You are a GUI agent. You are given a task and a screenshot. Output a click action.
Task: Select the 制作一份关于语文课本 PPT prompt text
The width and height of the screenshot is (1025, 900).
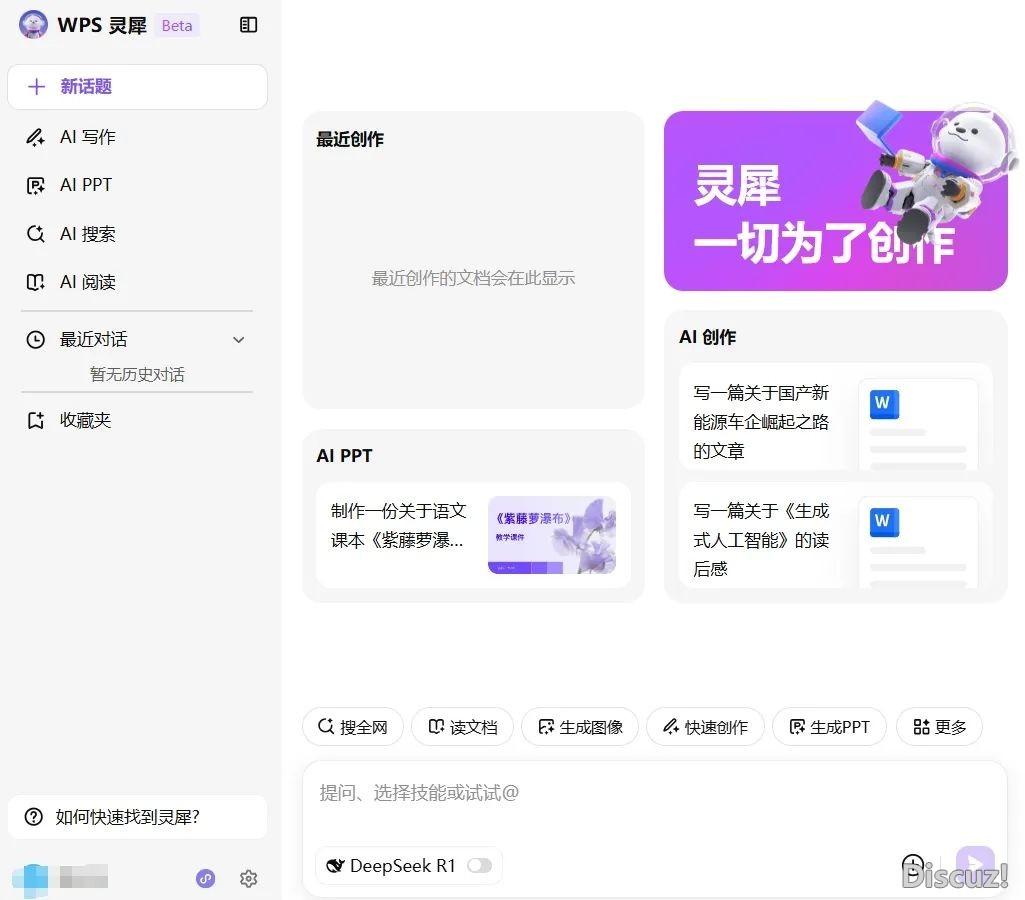[398, 525]
